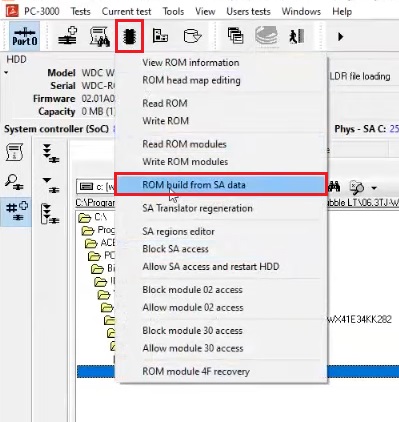Viewport: 399px width, 422px height.
Task: Open the Users tests menu
Action: [248, 11]
